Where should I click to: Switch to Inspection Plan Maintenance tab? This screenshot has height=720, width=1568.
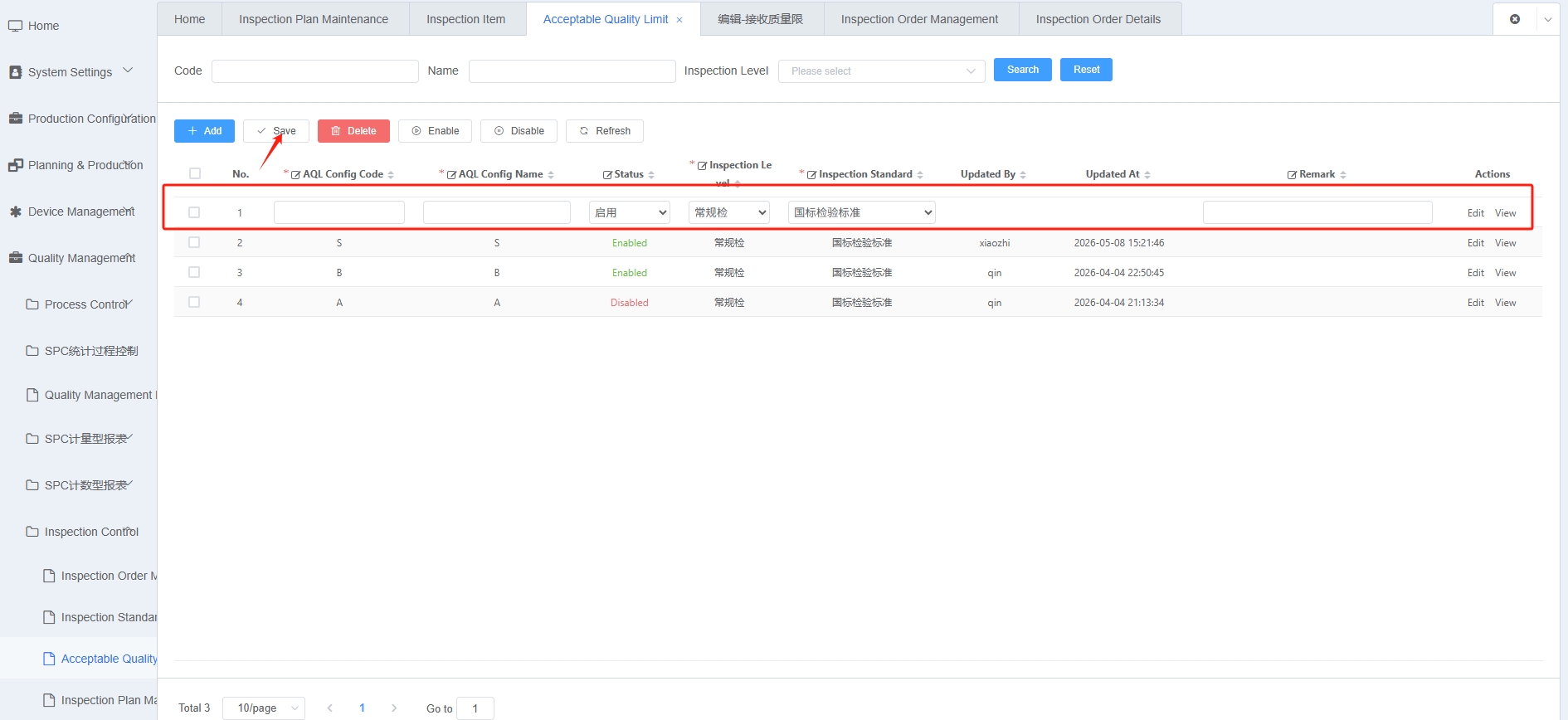pos(314,19)
